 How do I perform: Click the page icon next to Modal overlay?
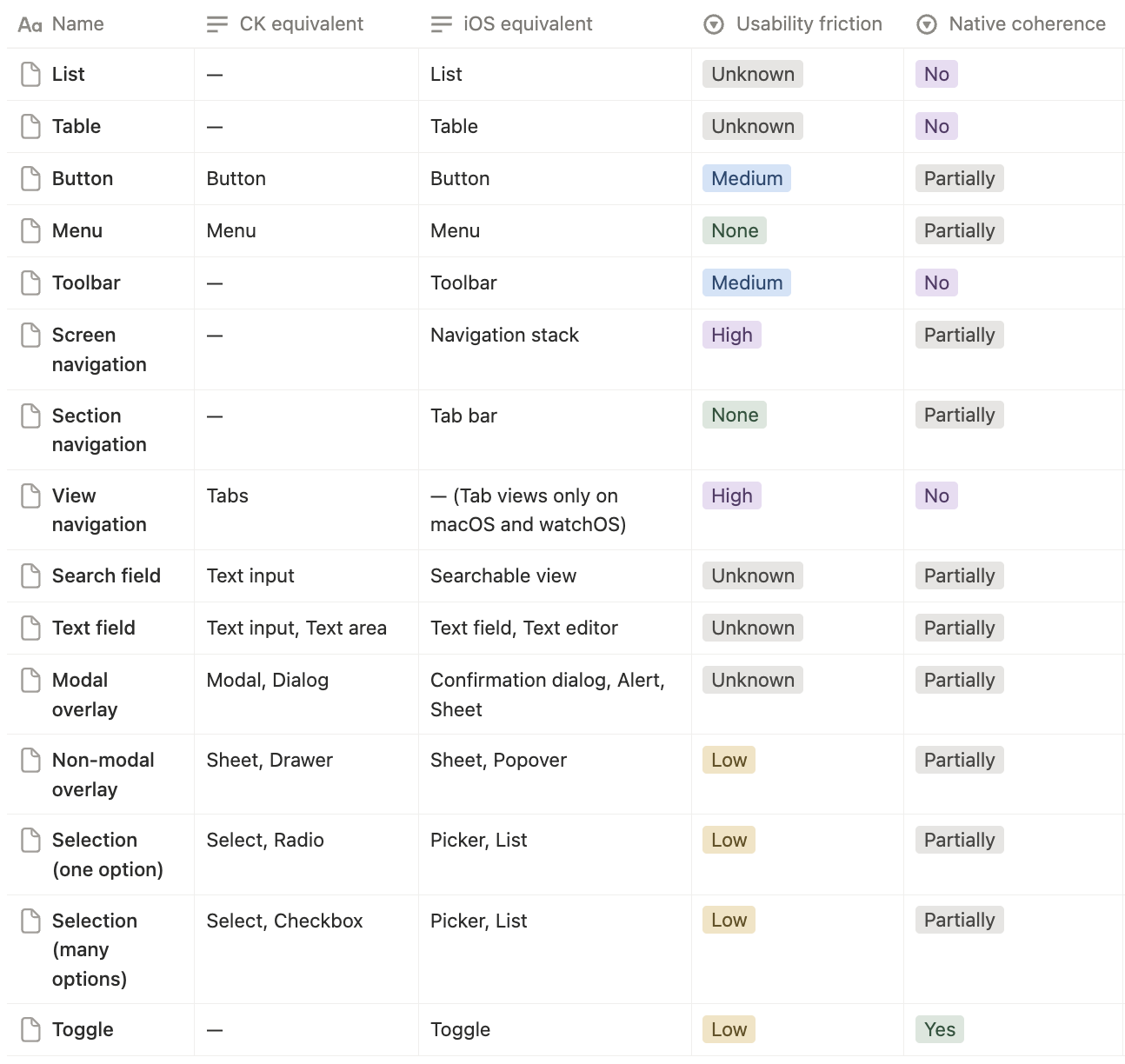pyautogui.click(x=30, y=680)
